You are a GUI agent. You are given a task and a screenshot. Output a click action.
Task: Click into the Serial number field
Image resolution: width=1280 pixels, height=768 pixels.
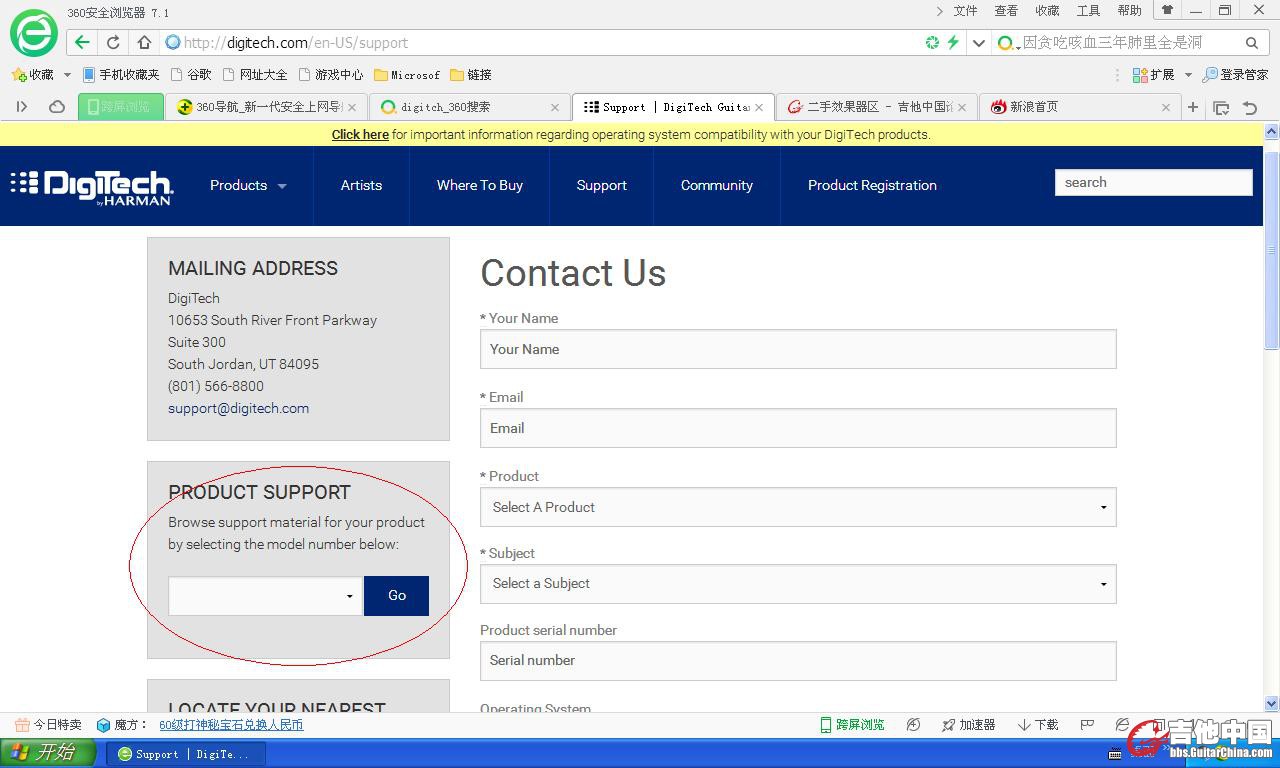(x=798, y=660)
